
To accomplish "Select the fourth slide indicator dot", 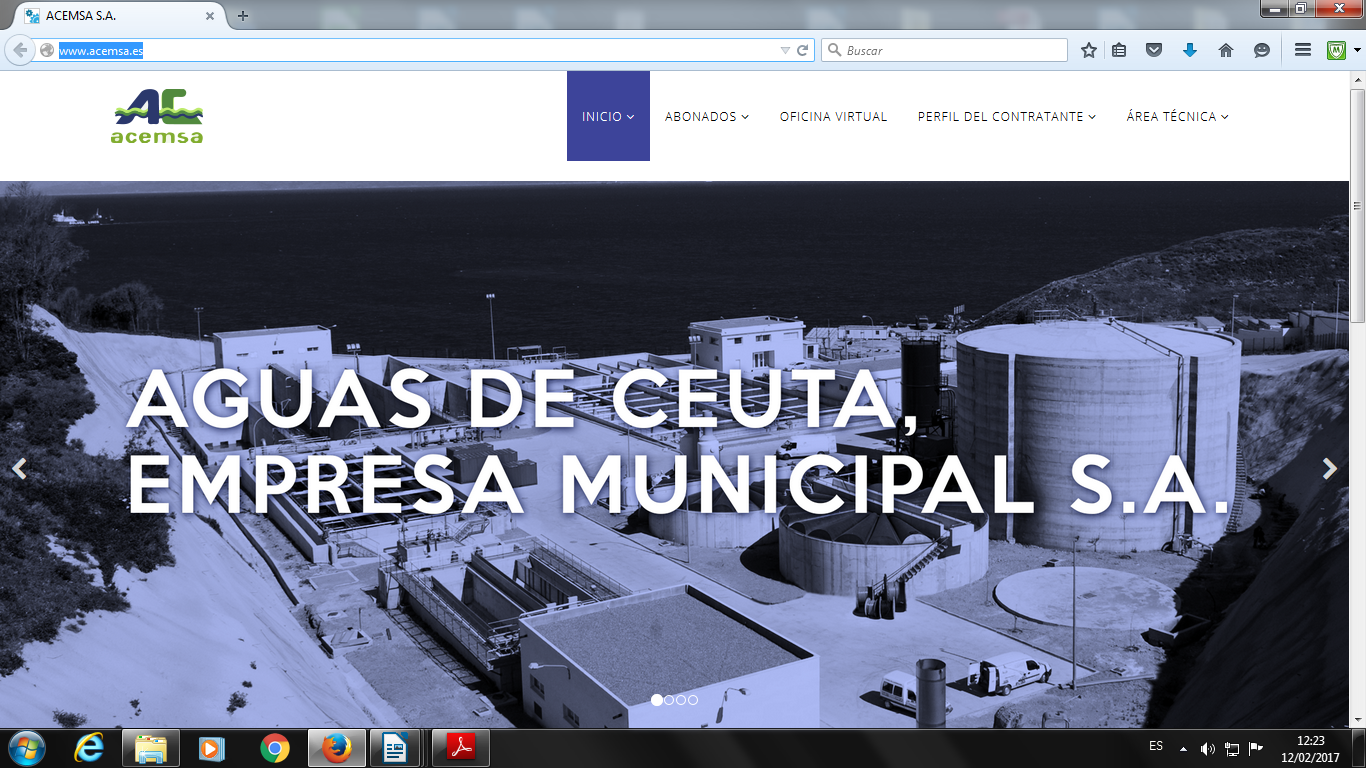I will (x=693, y=700).
